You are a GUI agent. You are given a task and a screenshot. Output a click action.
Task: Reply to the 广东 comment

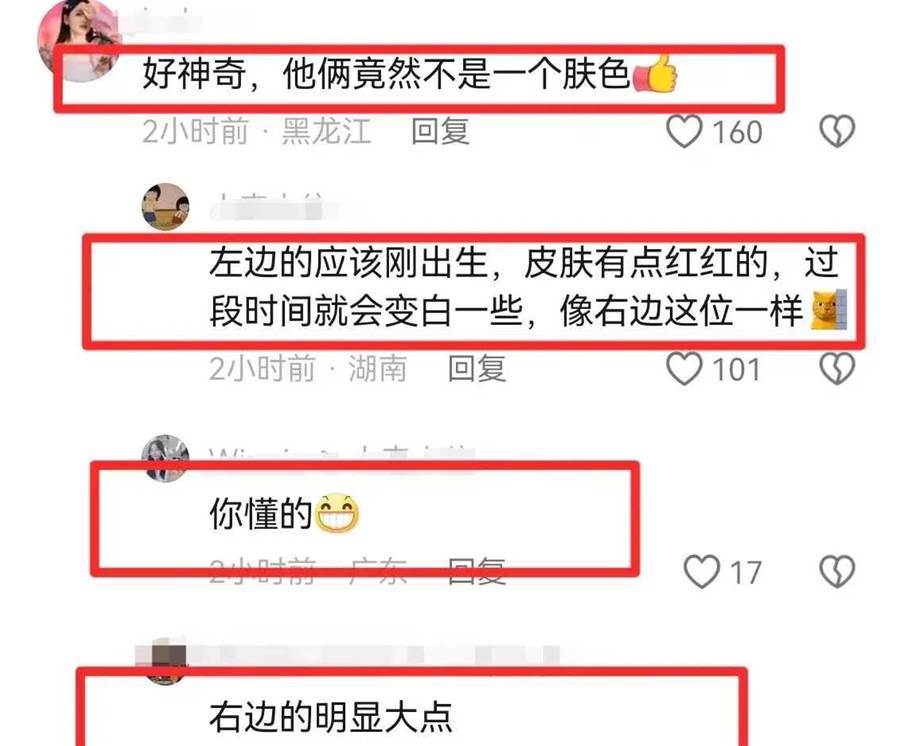477,570
